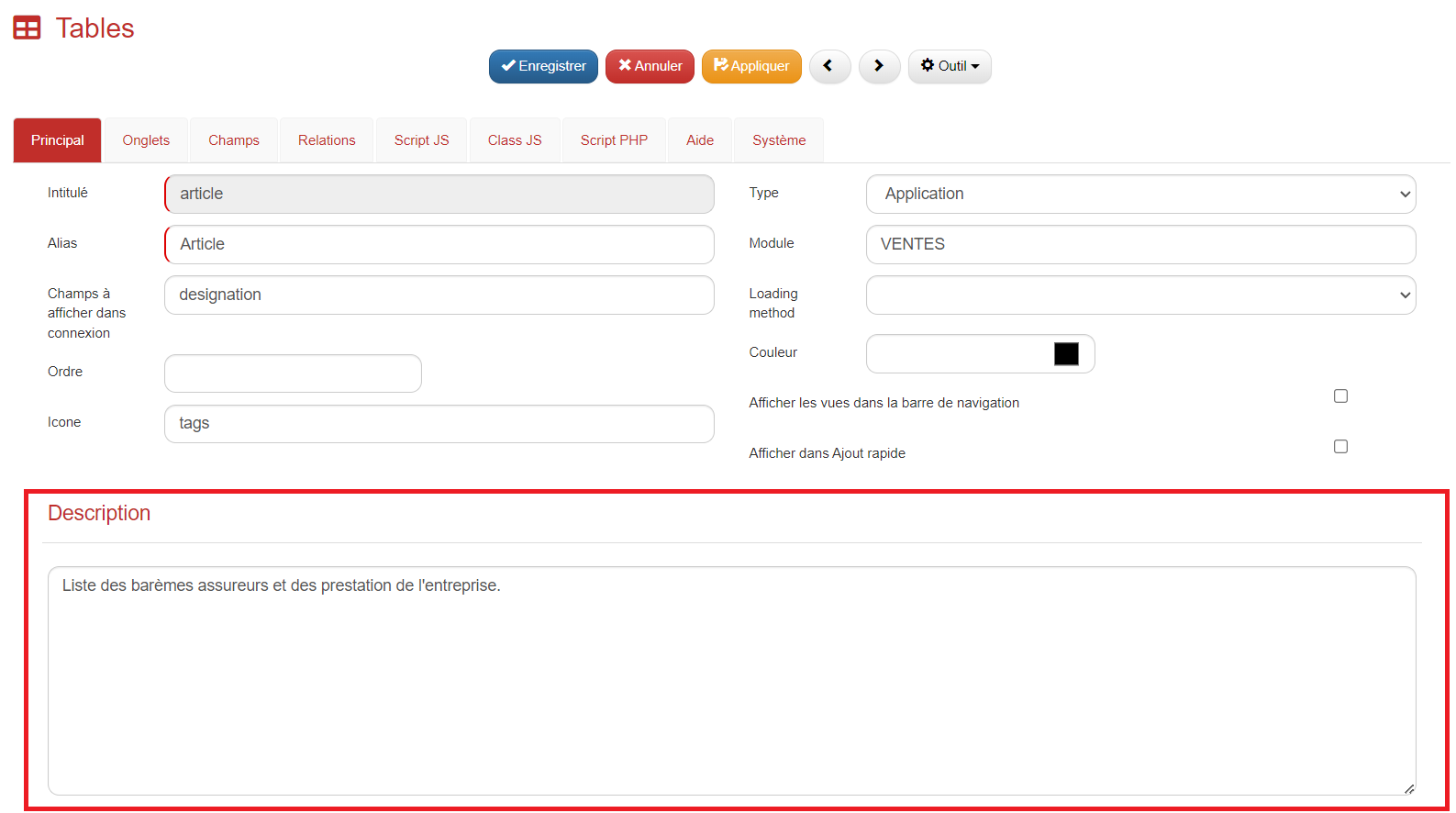Click the Alias label
1456x813 pixels.
pyautogui.click(x=62, y=243)
